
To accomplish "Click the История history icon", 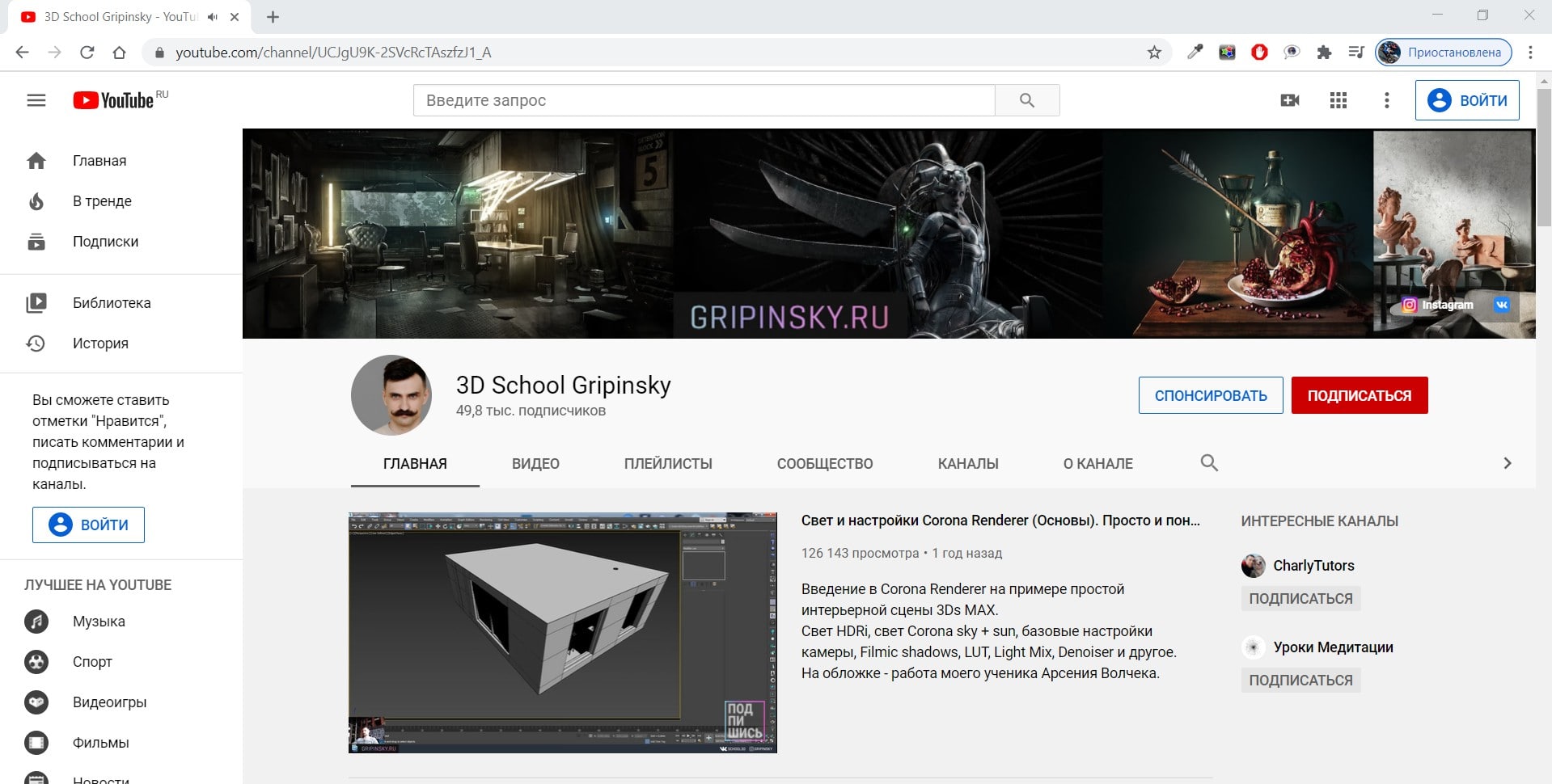I will 36,344.
